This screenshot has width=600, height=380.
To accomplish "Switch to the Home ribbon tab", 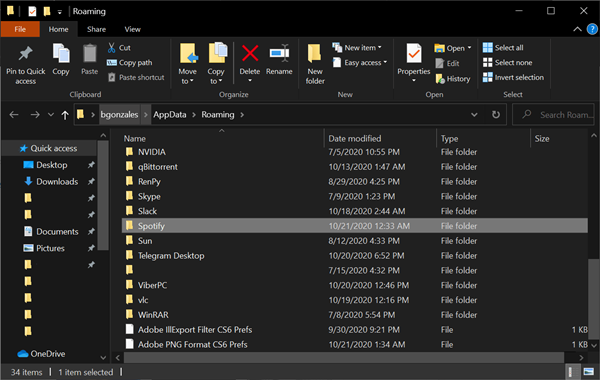I will click(58, 29).
